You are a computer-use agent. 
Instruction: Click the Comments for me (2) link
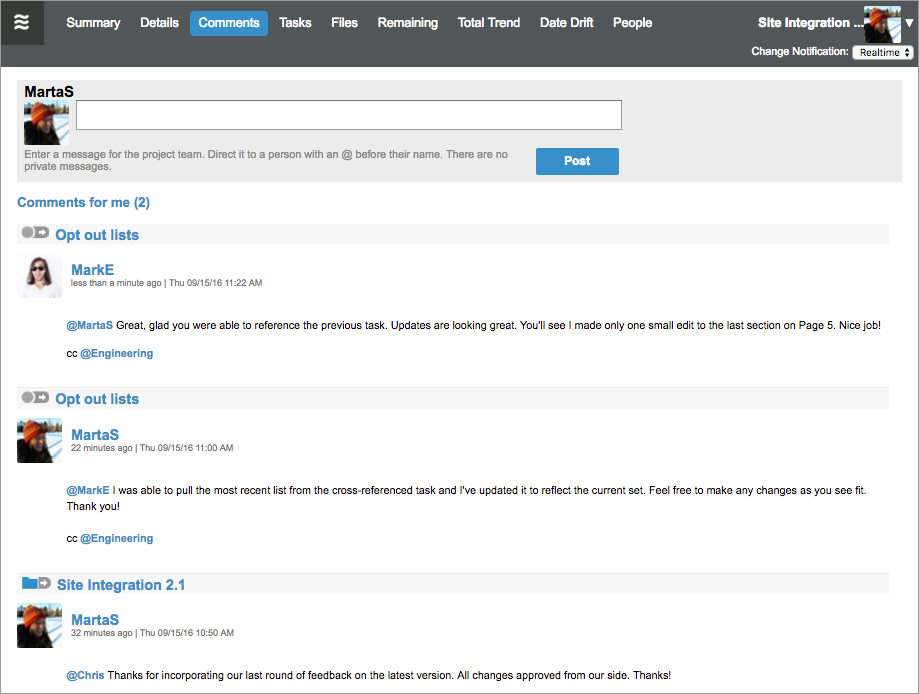[83, 202]
